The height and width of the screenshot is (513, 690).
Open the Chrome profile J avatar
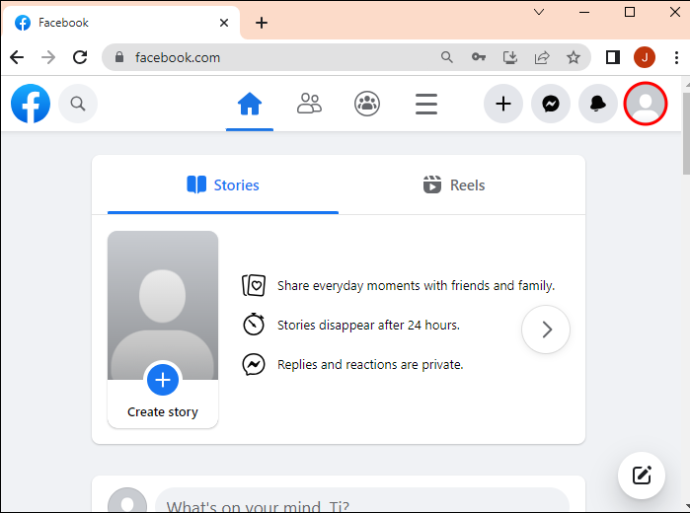644,57
